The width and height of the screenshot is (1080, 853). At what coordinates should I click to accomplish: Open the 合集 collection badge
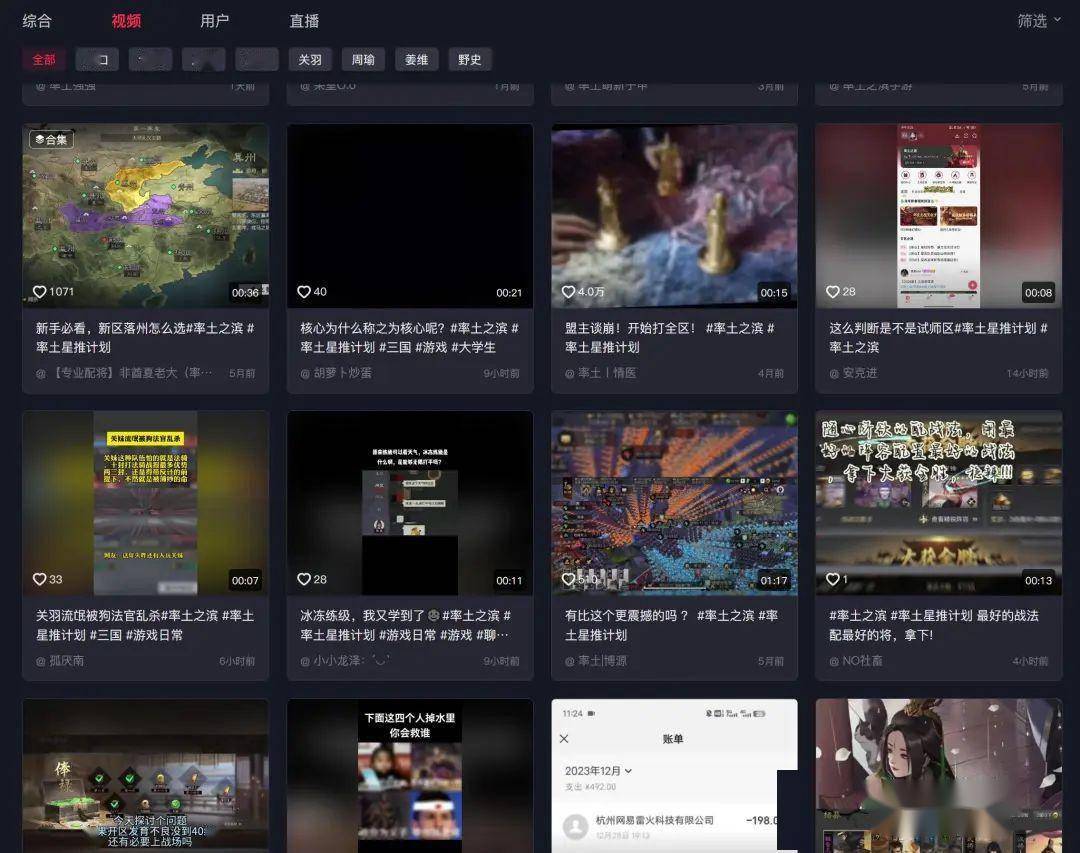(52, 140)
